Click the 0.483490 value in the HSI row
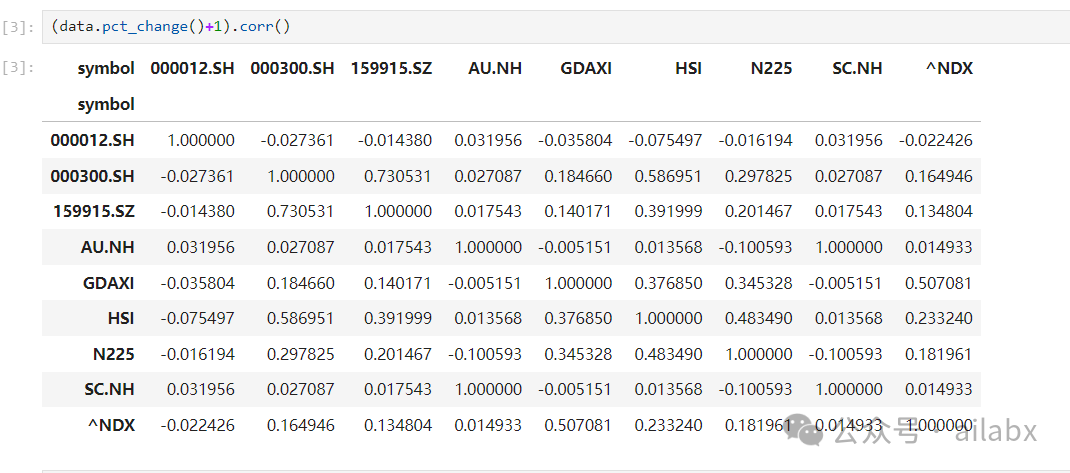The height and width of the screenshot is (473, 1070). coord(758,318)
